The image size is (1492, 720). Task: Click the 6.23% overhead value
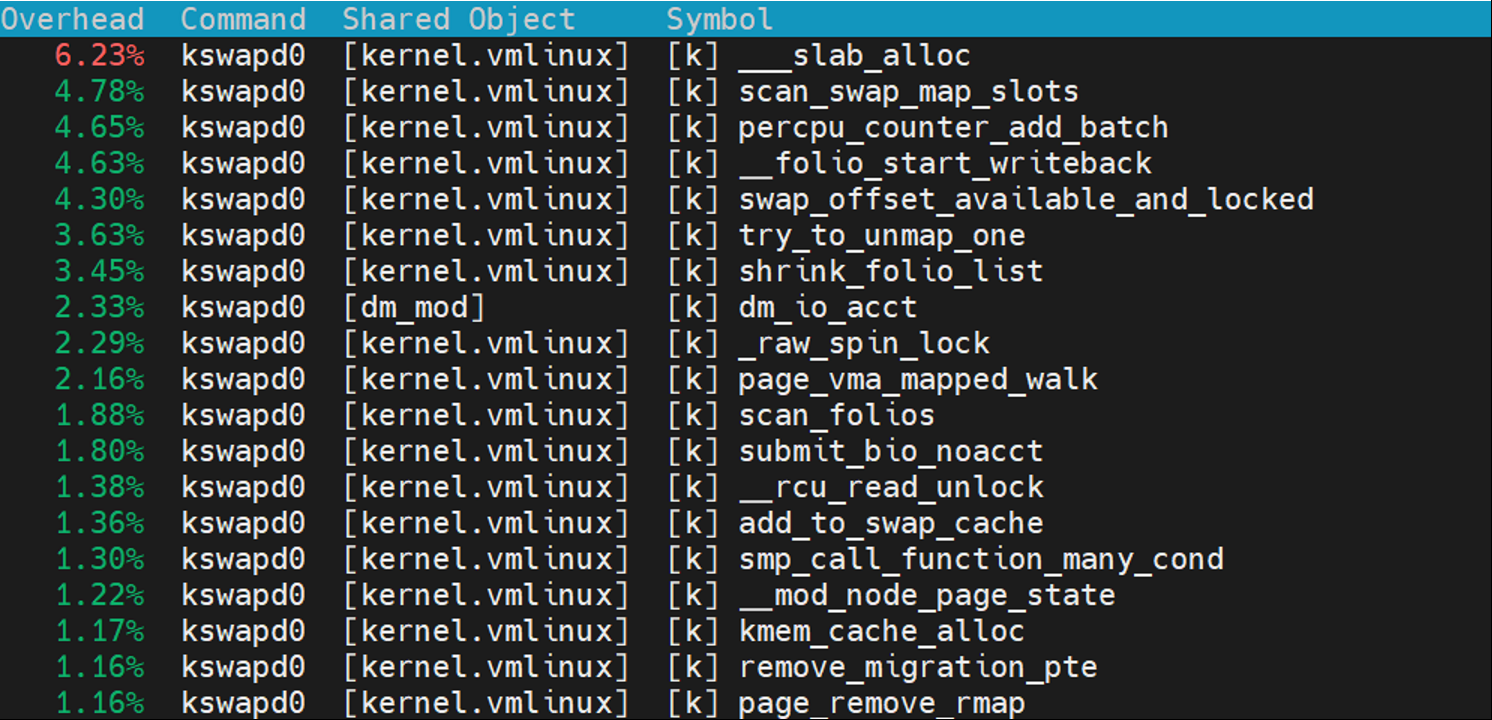(99, 56)
